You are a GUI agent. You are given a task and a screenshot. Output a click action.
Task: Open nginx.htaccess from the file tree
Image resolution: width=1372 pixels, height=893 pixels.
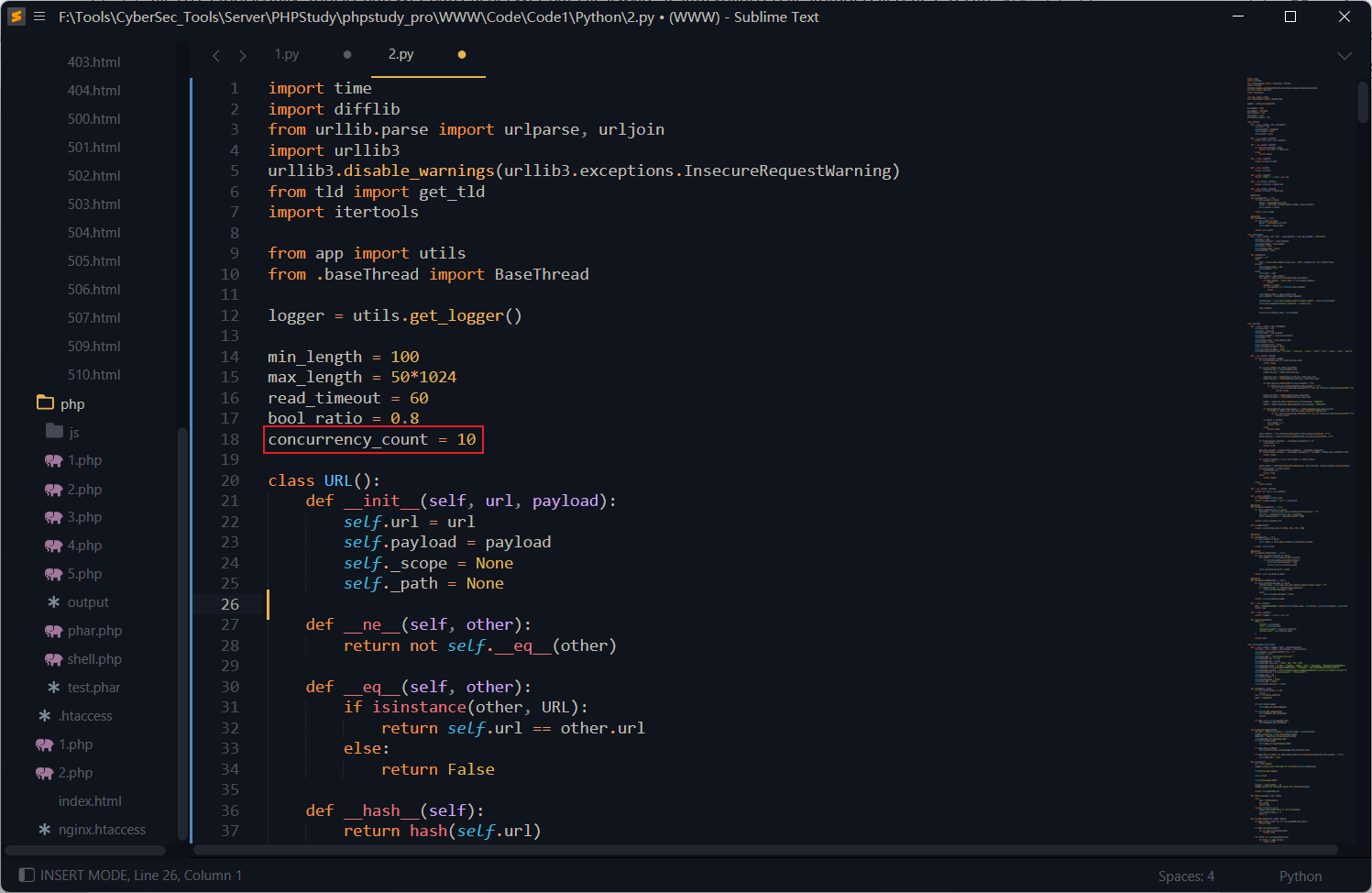[101, 830]
